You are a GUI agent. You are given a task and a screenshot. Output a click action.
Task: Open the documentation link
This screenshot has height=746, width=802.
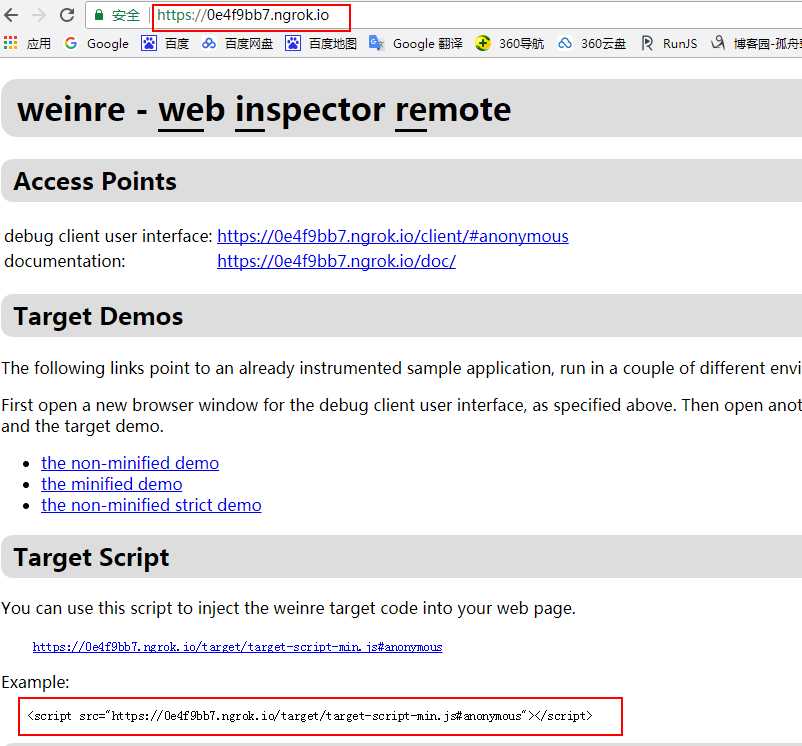pyautogui.click(x=336, y=261)
